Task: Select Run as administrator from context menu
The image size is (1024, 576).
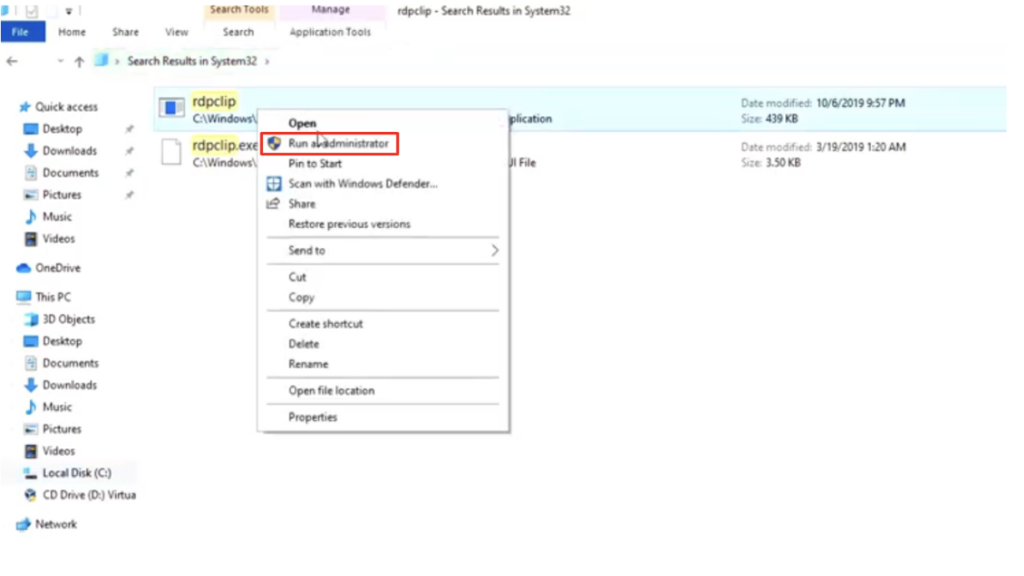Action: pyautogui.click(x=330, y=142)
